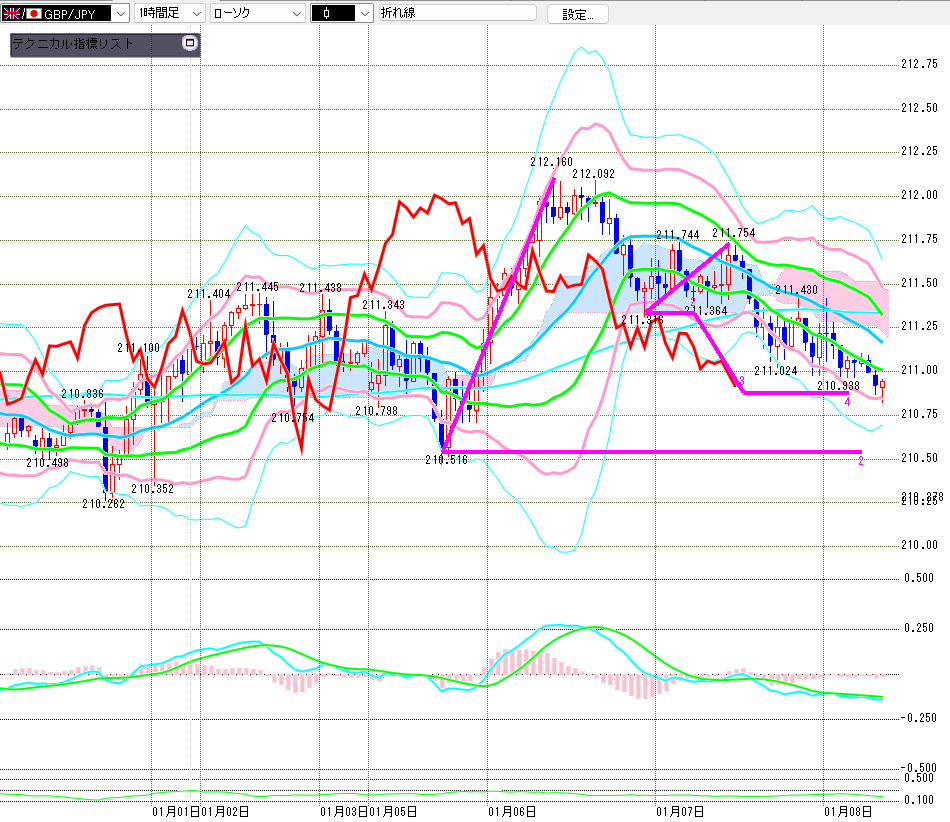Click the 210.938 latest low label
Image resolution: width=950 pixels, height=822 pixels.
(x=838, y=385)
